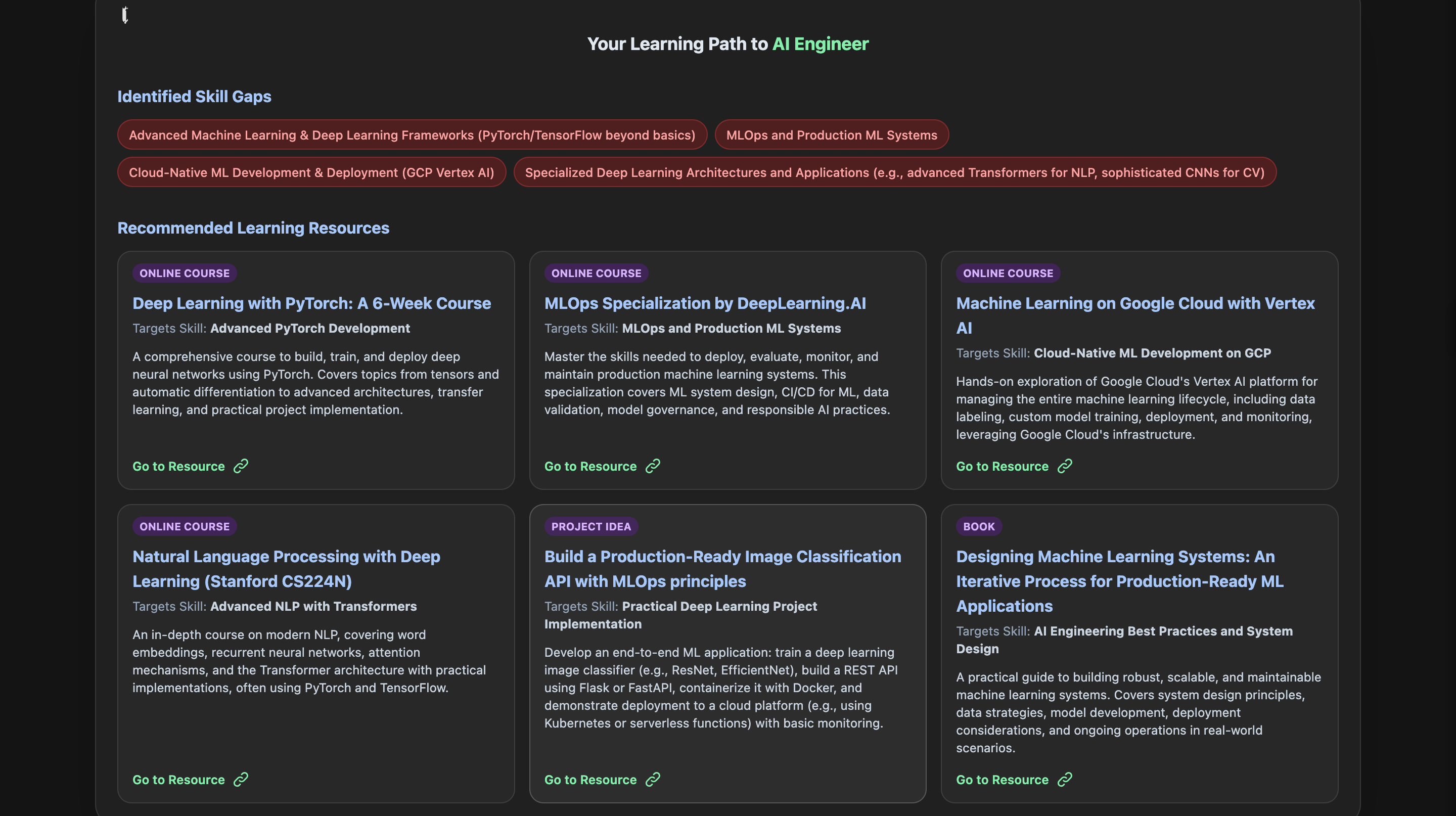This screenshot has width=1456, height=816.
Task: Click the link icon in the Vertex AI card
Action: [1065, 466]
